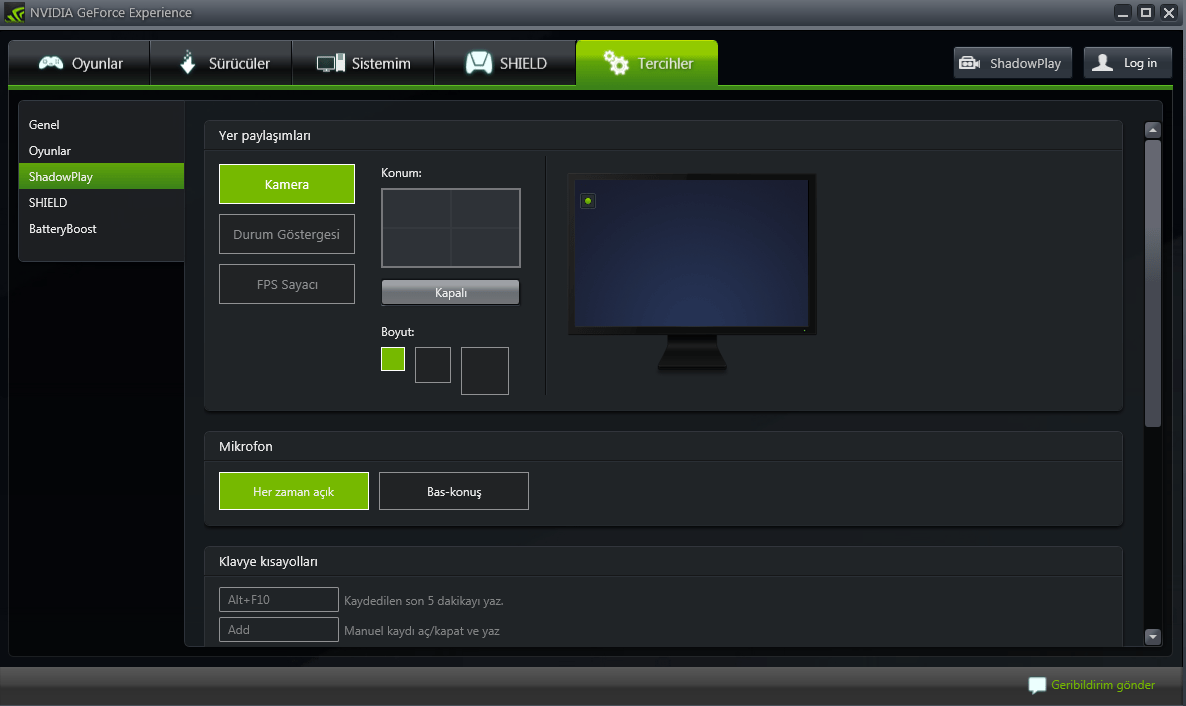Screen dimensions: 1186x706
Task: Click the Kapalı button
Action: (451, 292)
